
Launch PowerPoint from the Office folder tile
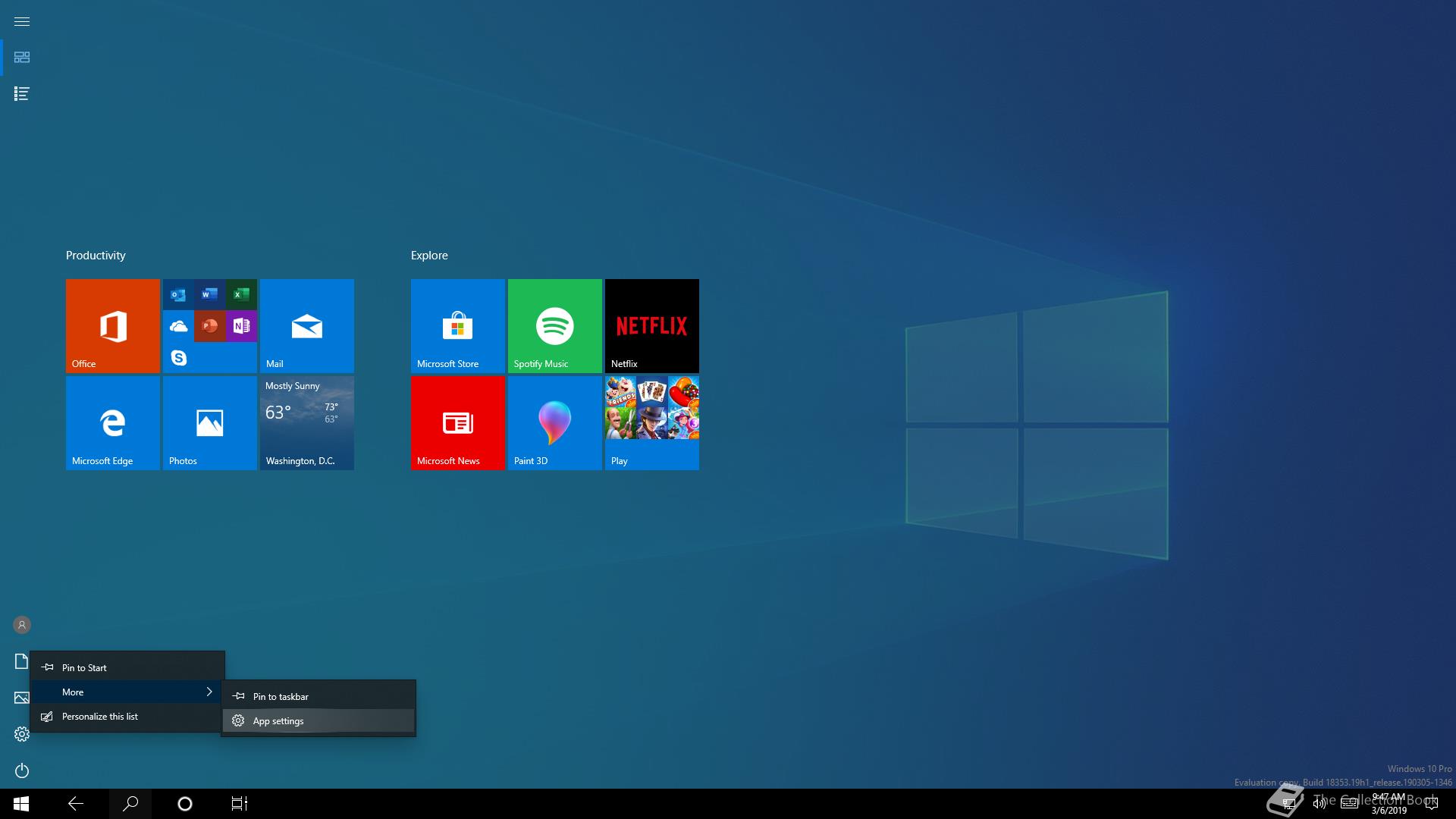pyautogui.click(x=210, y=326)
